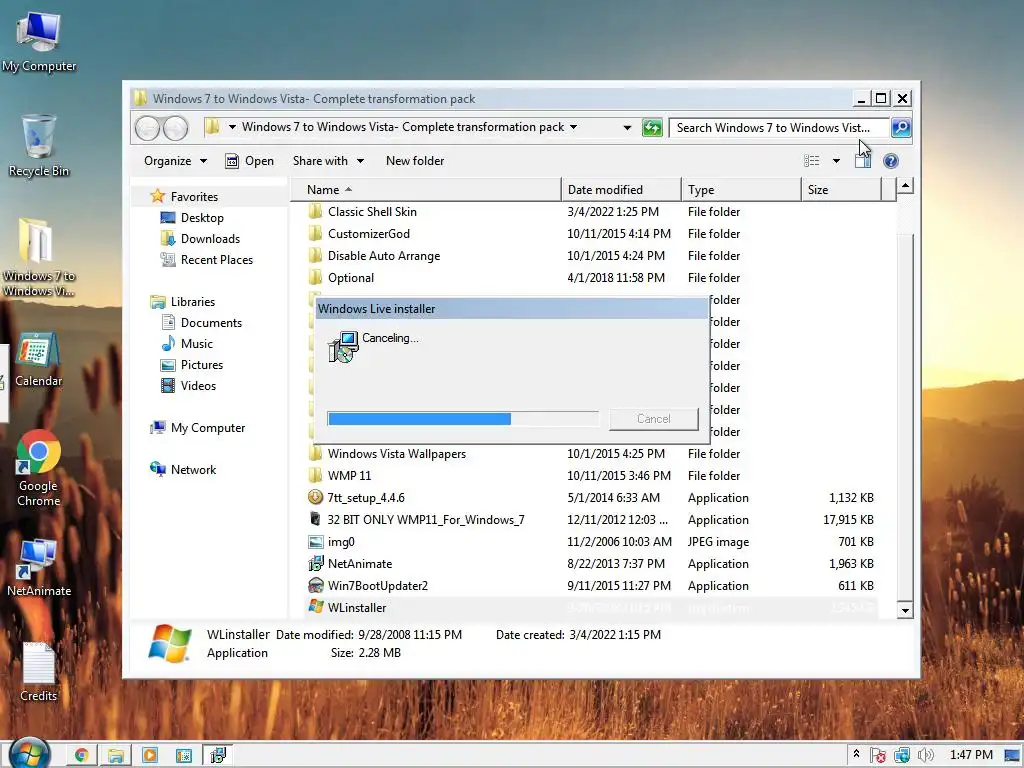Screen dimensions: 1024x768
Task: Open Downloads in the navigation pane
Action: (200, 238)
